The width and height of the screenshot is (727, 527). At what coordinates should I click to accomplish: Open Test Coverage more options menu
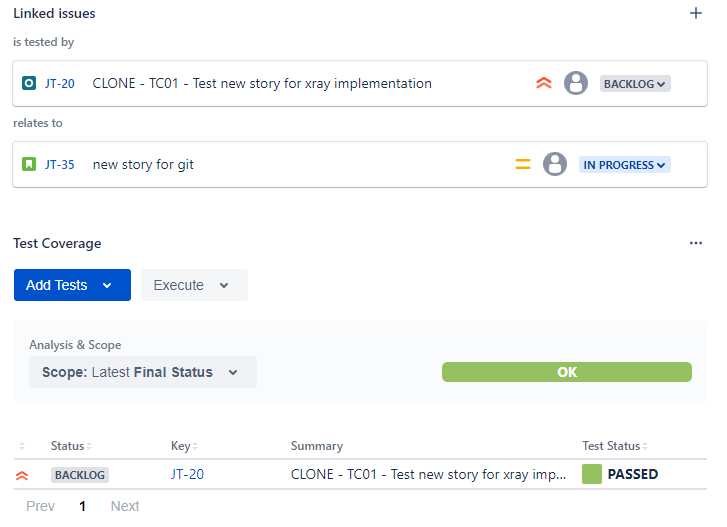[x=695, y=243]
